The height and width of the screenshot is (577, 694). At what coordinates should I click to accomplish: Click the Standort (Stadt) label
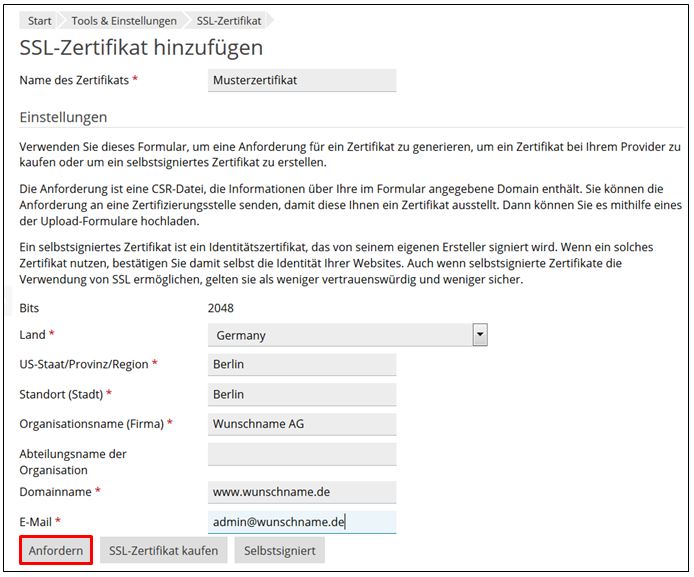(x=61, y=394)
